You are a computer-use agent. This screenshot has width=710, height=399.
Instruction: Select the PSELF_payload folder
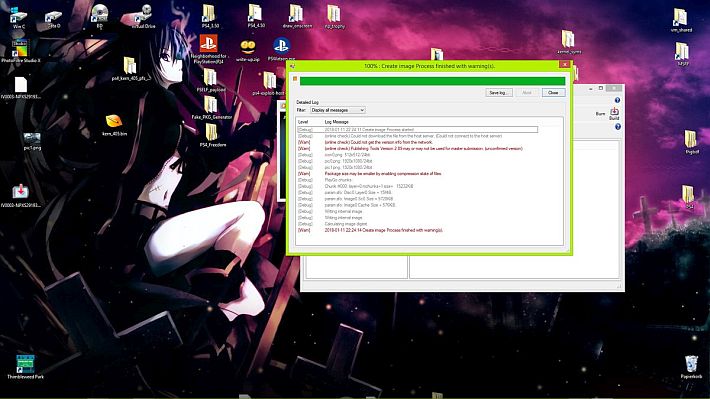[211, 81]
